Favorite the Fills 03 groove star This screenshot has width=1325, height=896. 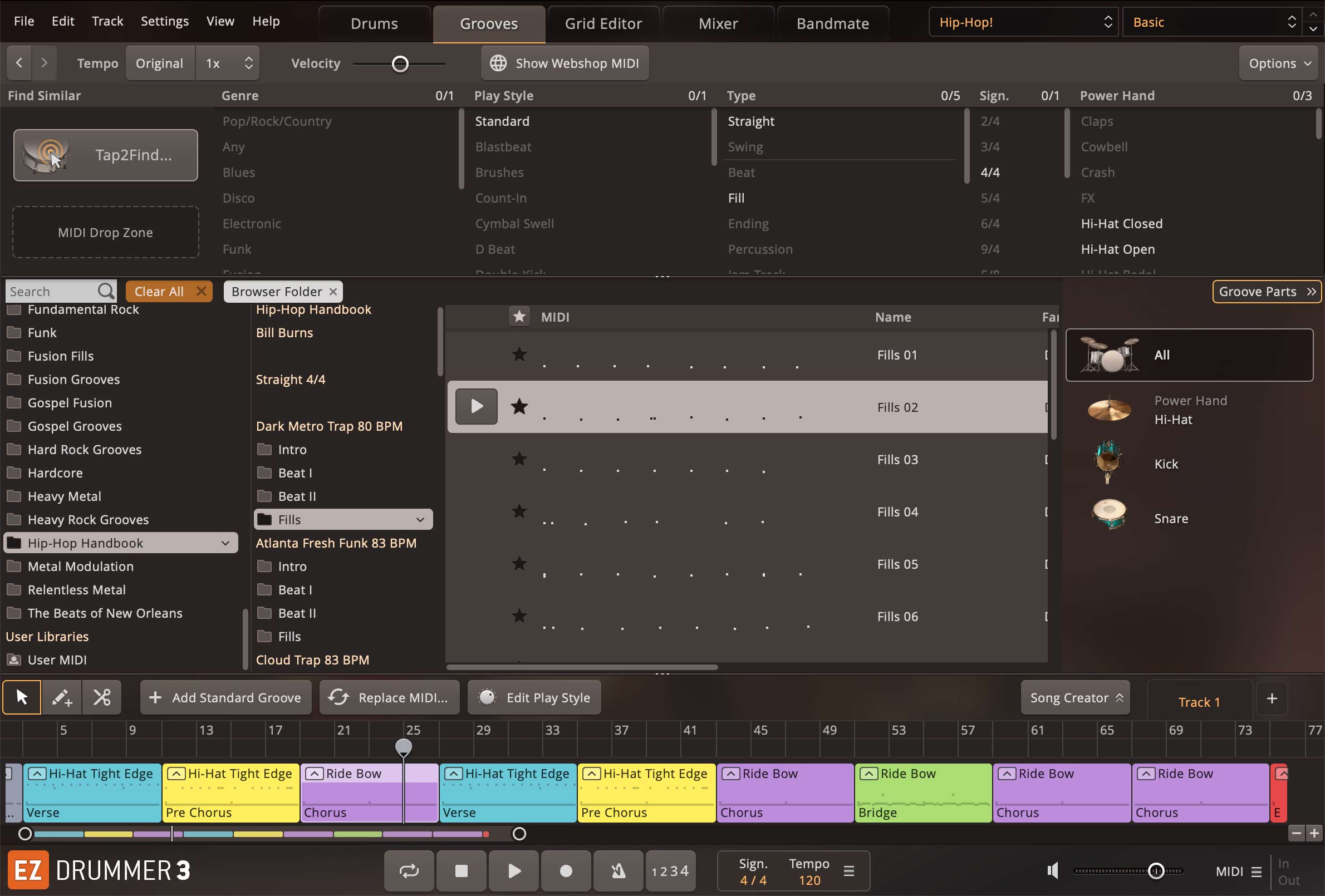click(x=519, y=459)
